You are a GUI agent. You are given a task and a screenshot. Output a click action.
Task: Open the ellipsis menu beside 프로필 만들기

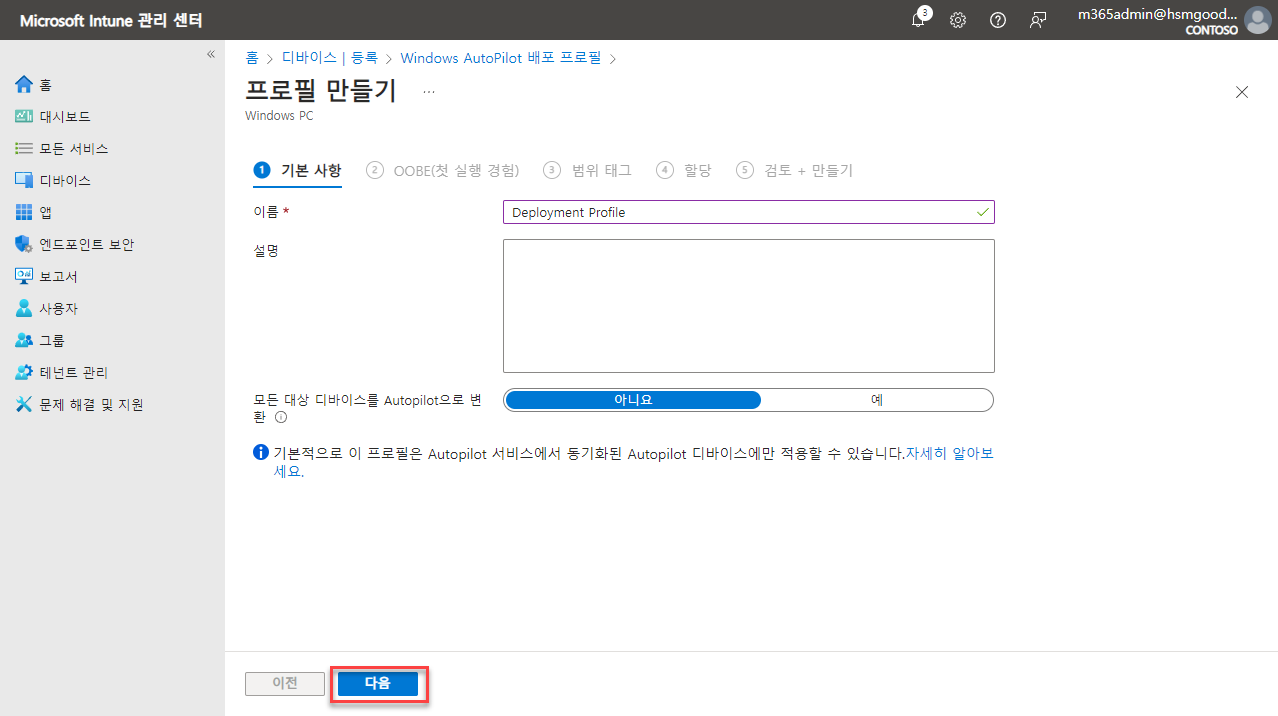tap(428, 90)
